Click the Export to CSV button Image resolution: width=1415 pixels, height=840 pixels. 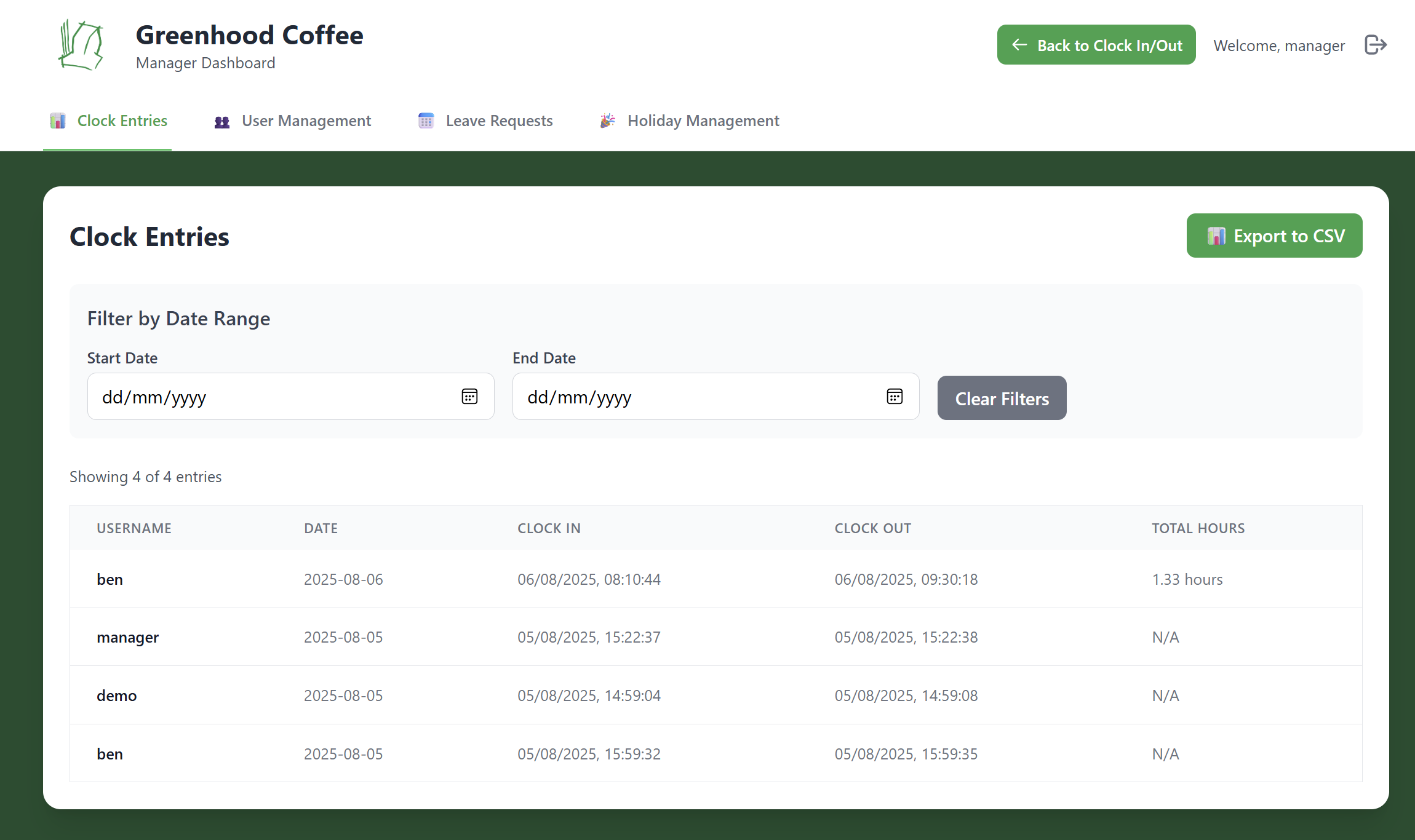tap(1274, 236)
